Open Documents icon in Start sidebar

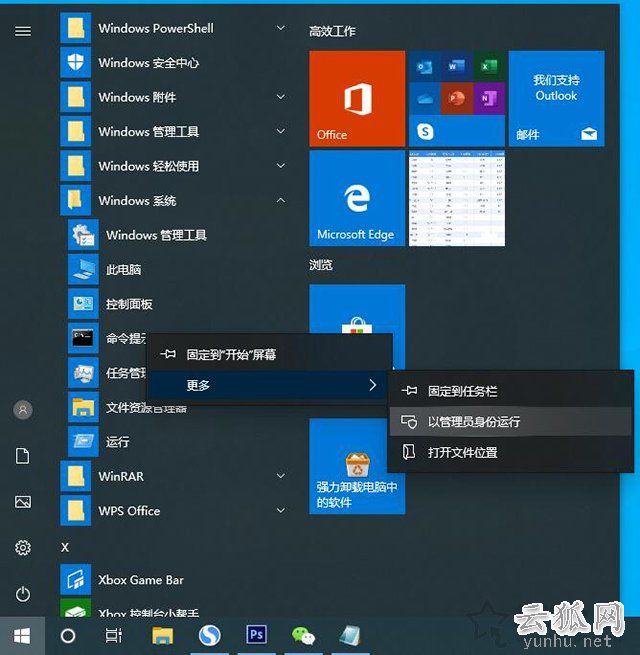23,456
